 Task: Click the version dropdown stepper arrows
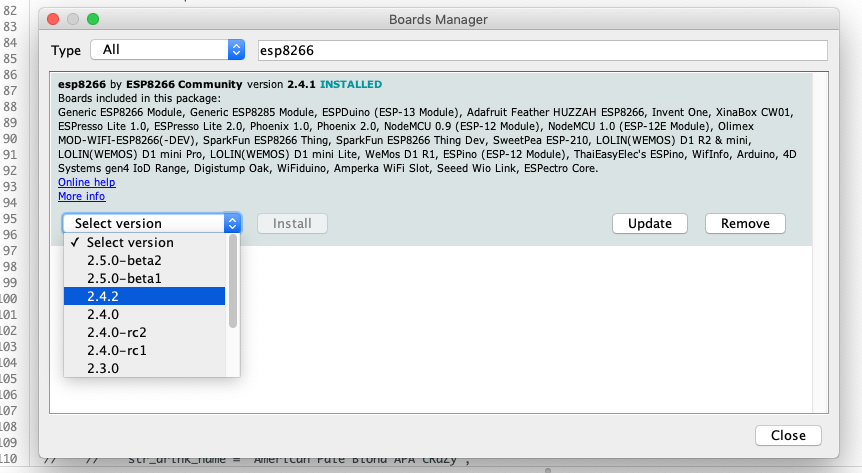coord(233,223)
